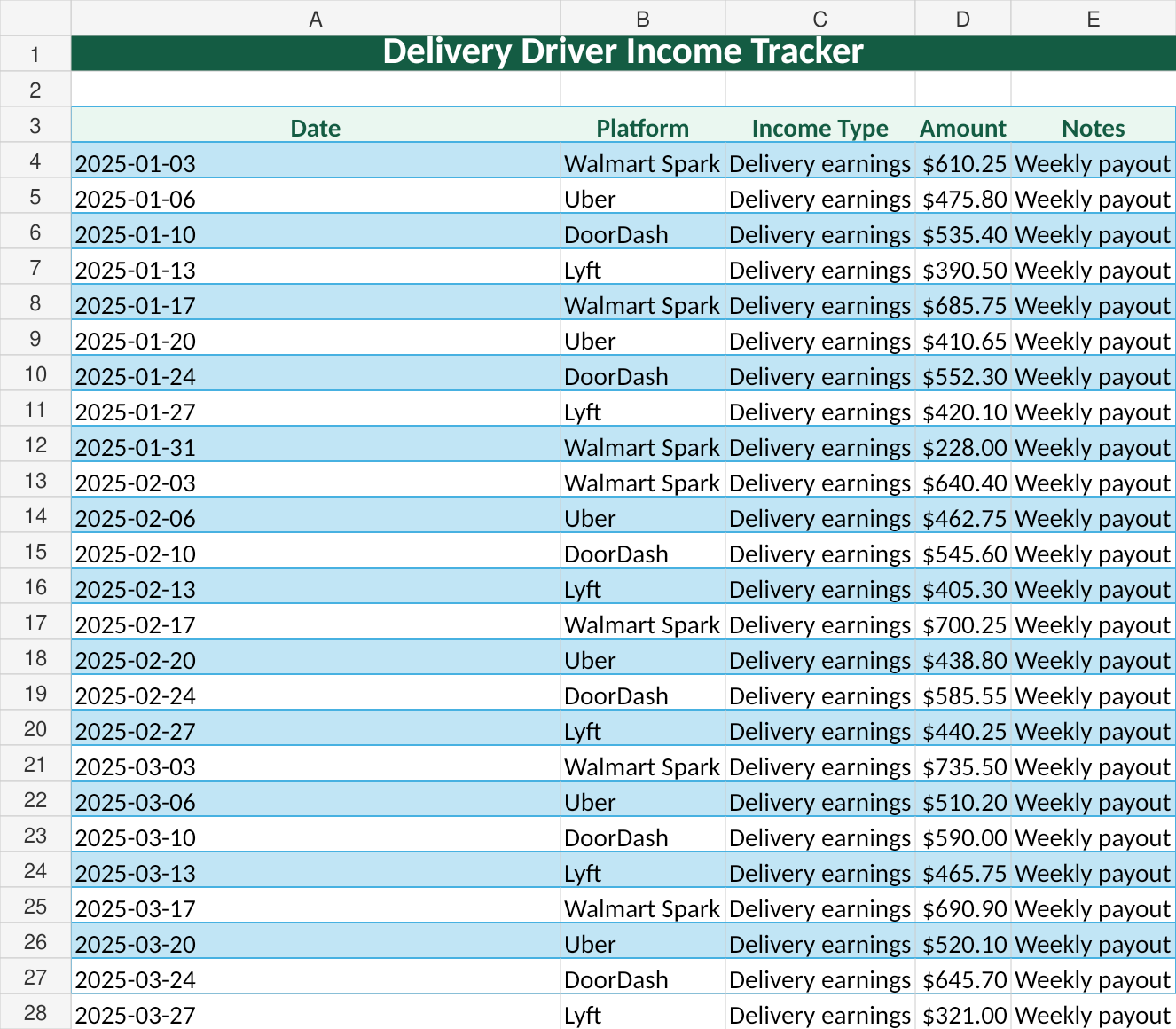Click amount $475.80
The image size is (1176, 1029).
click(x=963, y=196)
